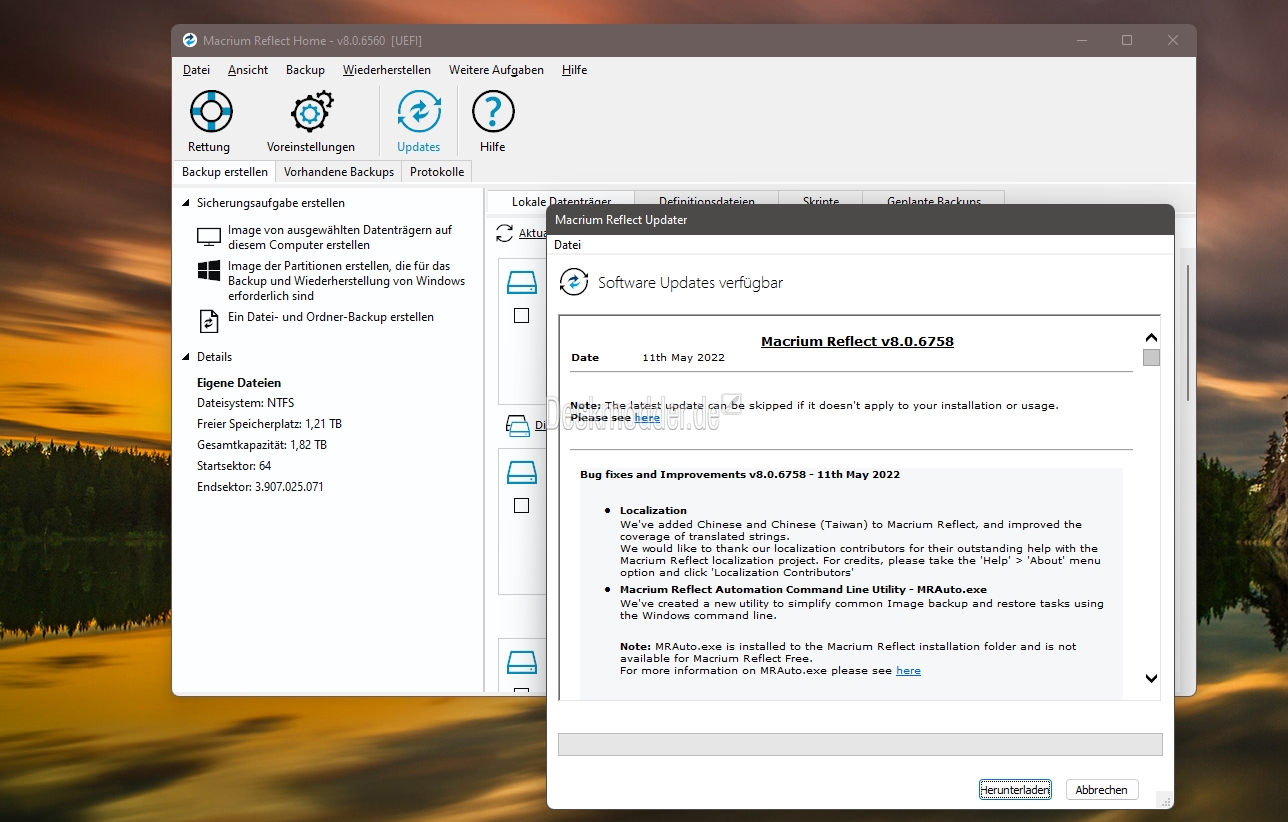Click the first disk drive icon
Viewport: 1288px width, 822px height.
pos(522,283)
